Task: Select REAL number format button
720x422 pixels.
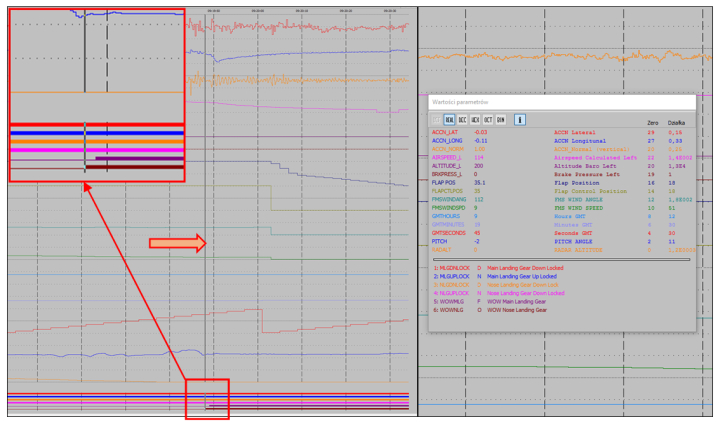Action: tap(449, 120)
